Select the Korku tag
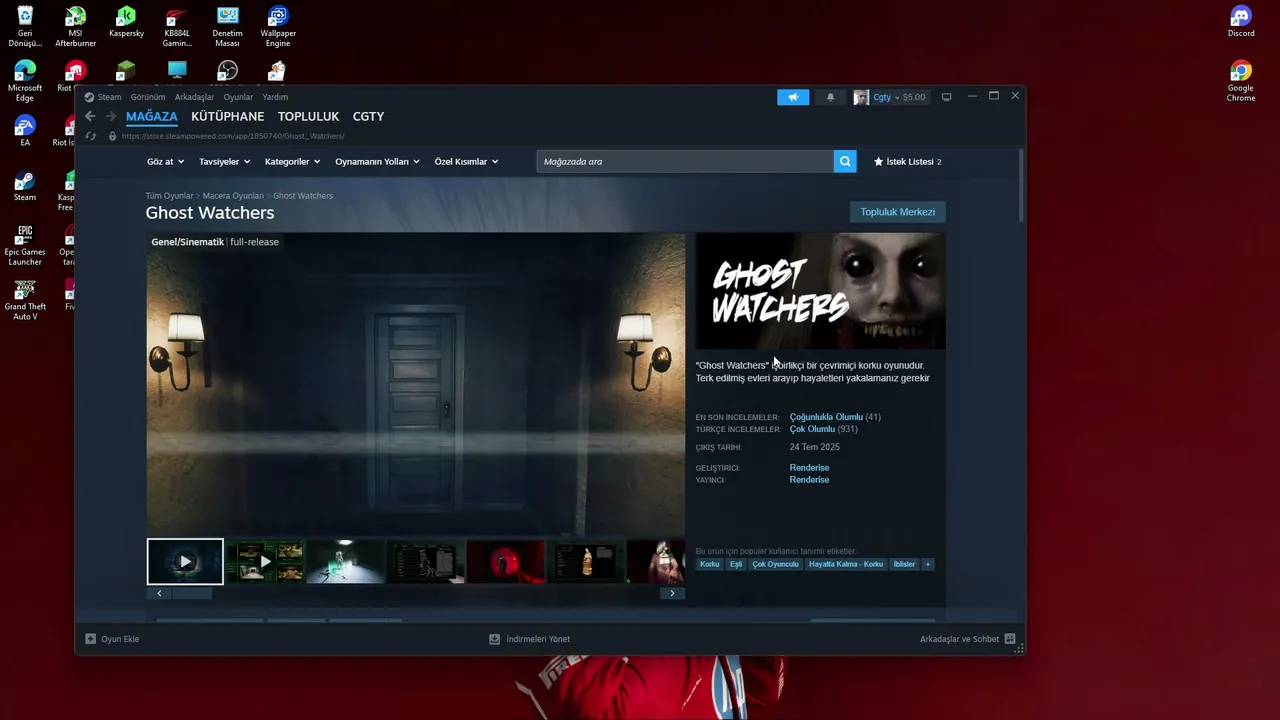This screenshot has height=720, width=1280. click(709, 564)
